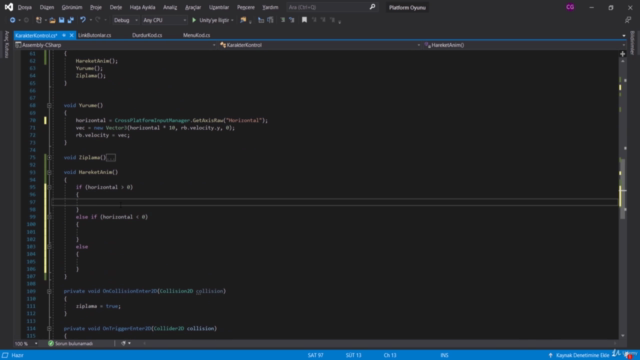This screenshot has width=640, height=360.
Task: Open the HareketAnim() member dropdown
Action: tap(525, 45)
